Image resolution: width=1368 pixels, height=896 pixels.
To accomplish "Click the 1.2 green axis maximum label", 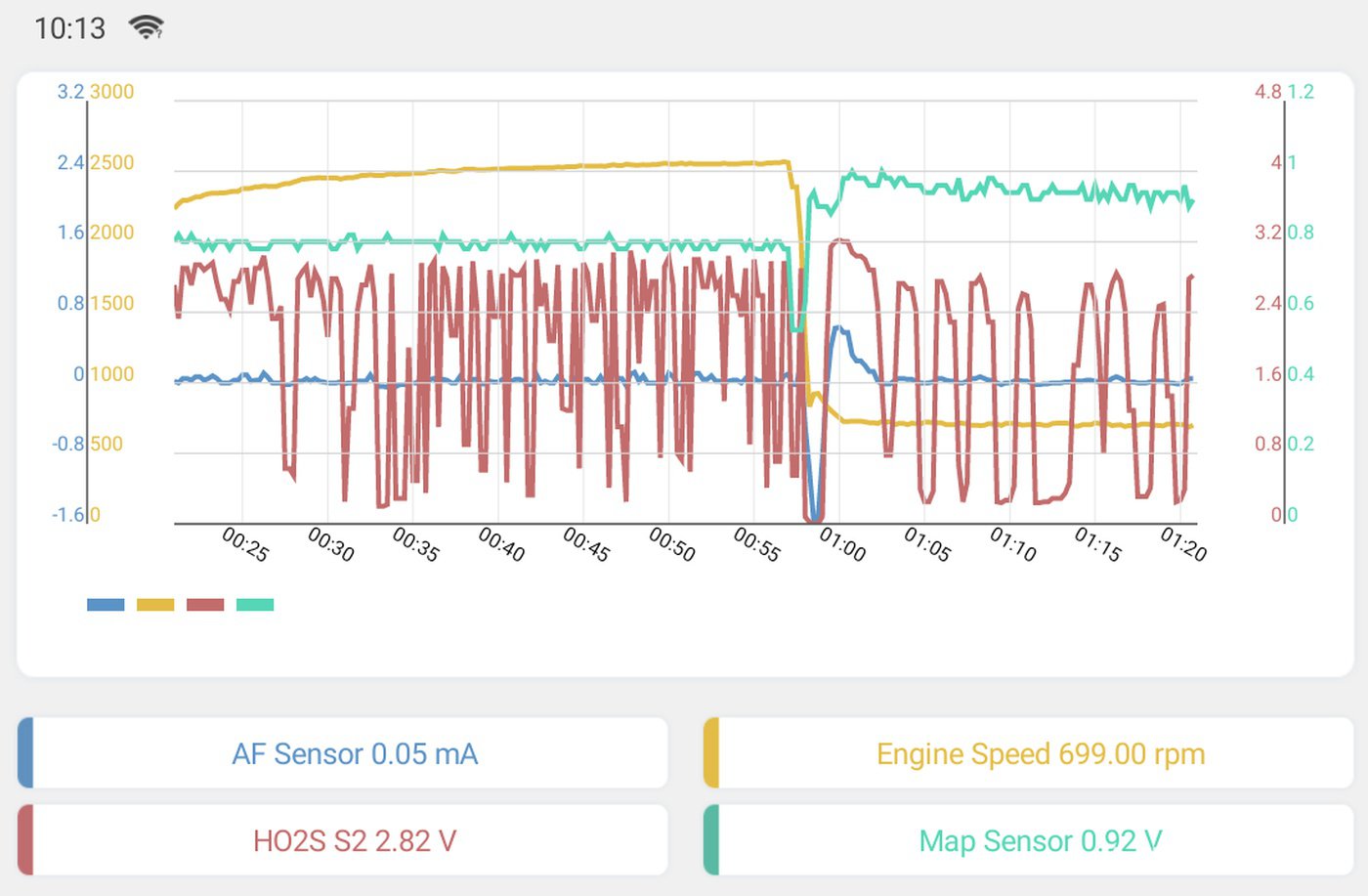I will [1301, 92].
